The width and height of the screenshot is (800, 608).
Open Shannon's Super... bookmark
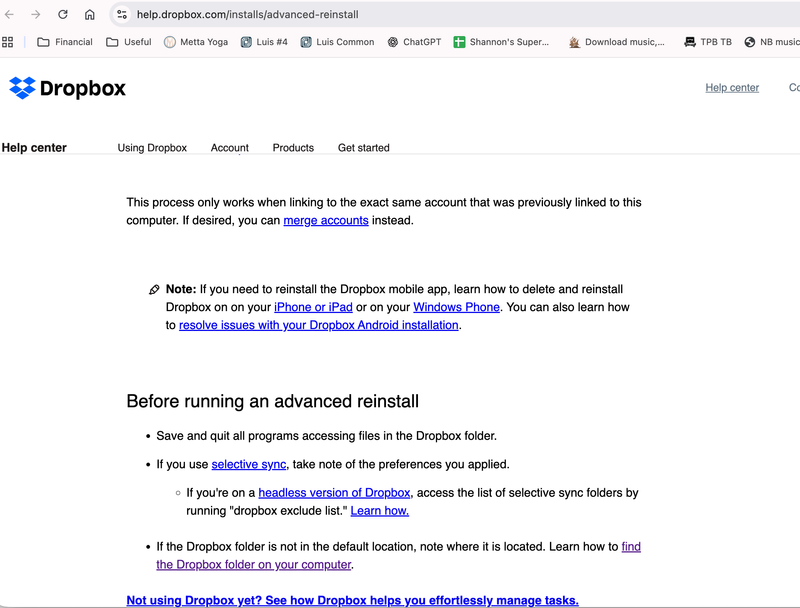click(501, 42)
